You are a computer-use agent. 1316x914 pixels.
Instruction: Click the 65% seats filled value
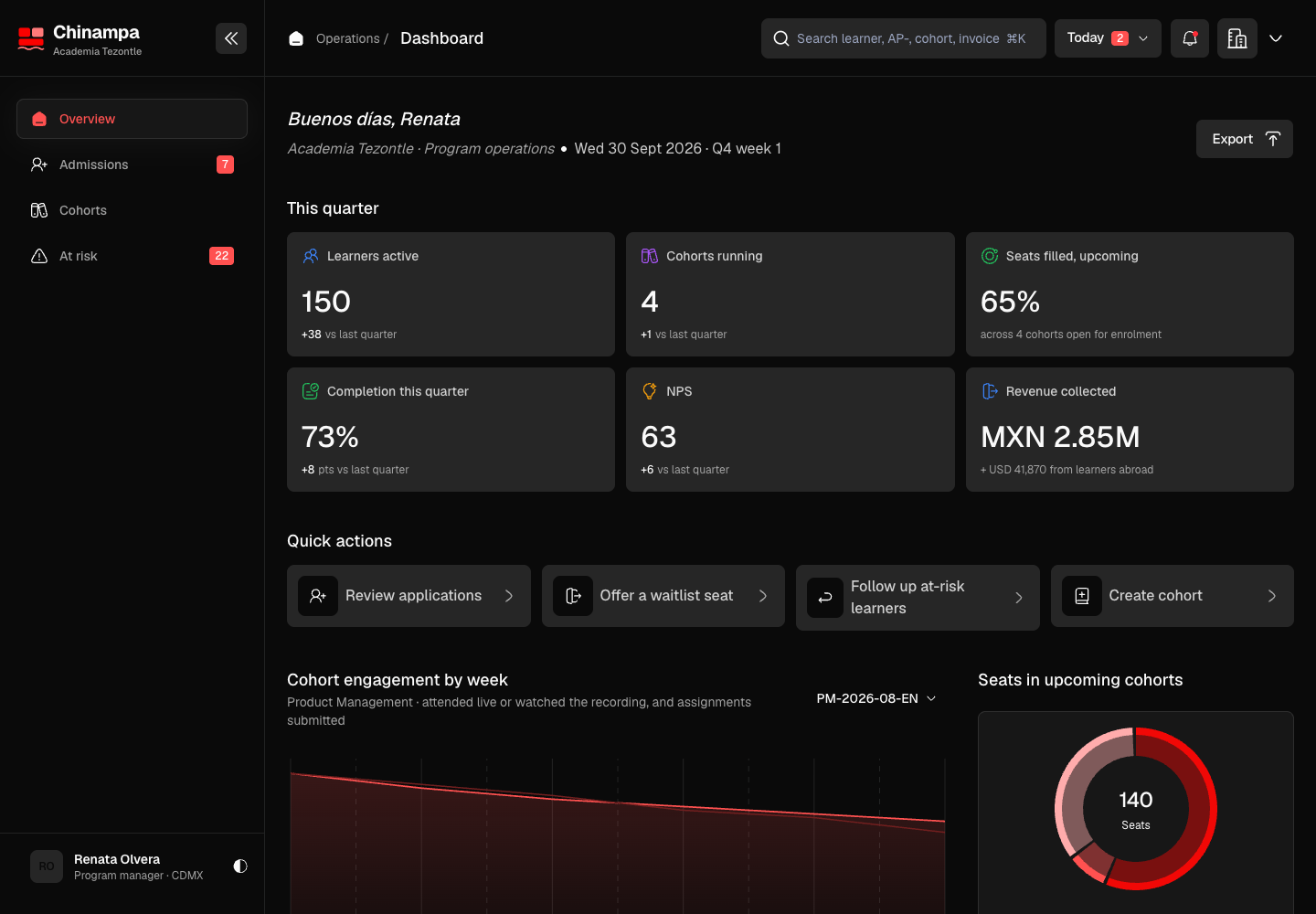pyautogui.click(x=1010, y=302)
